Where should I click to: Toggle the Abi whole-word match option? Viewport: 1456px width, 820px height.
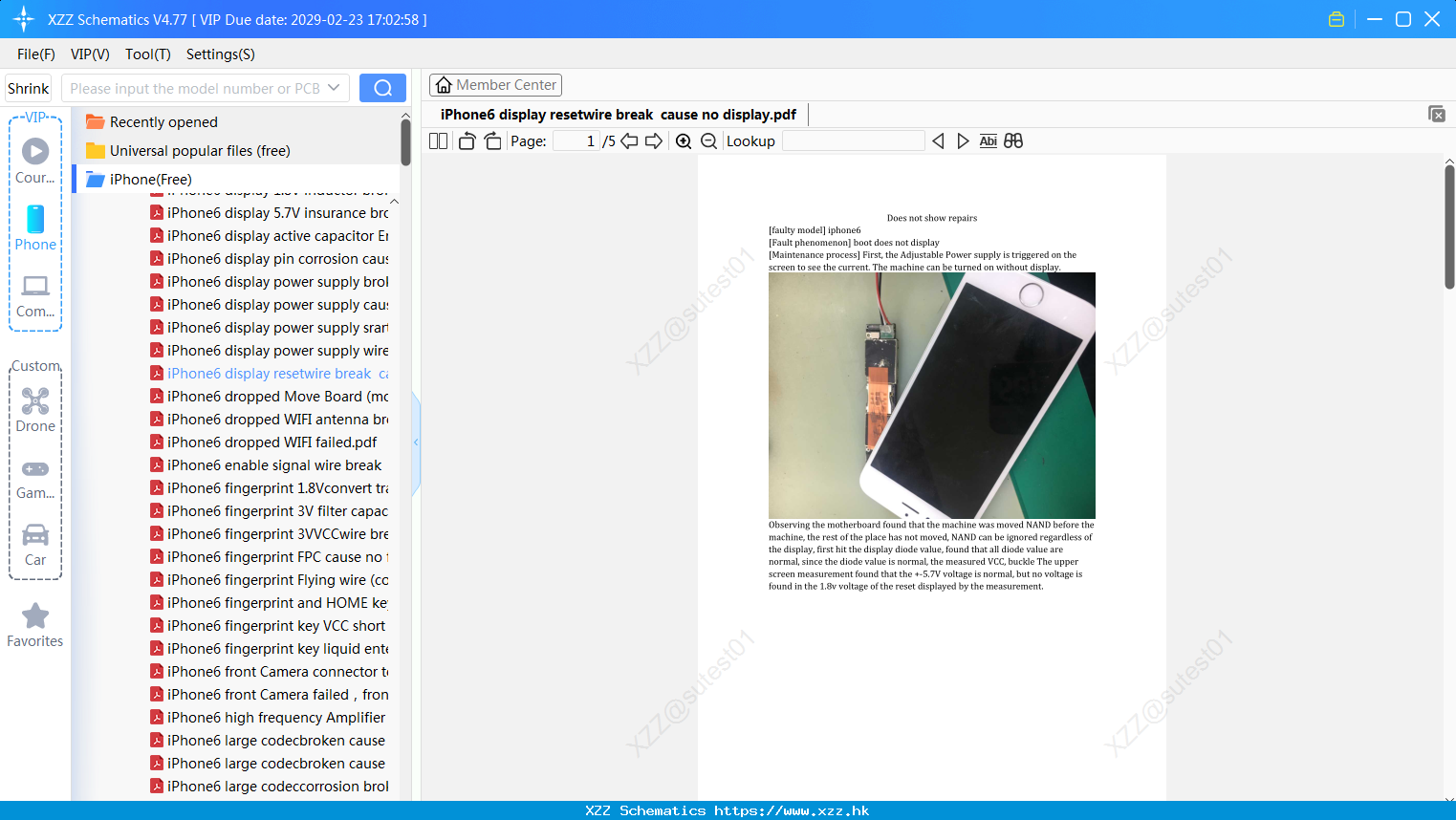(989, 141)
